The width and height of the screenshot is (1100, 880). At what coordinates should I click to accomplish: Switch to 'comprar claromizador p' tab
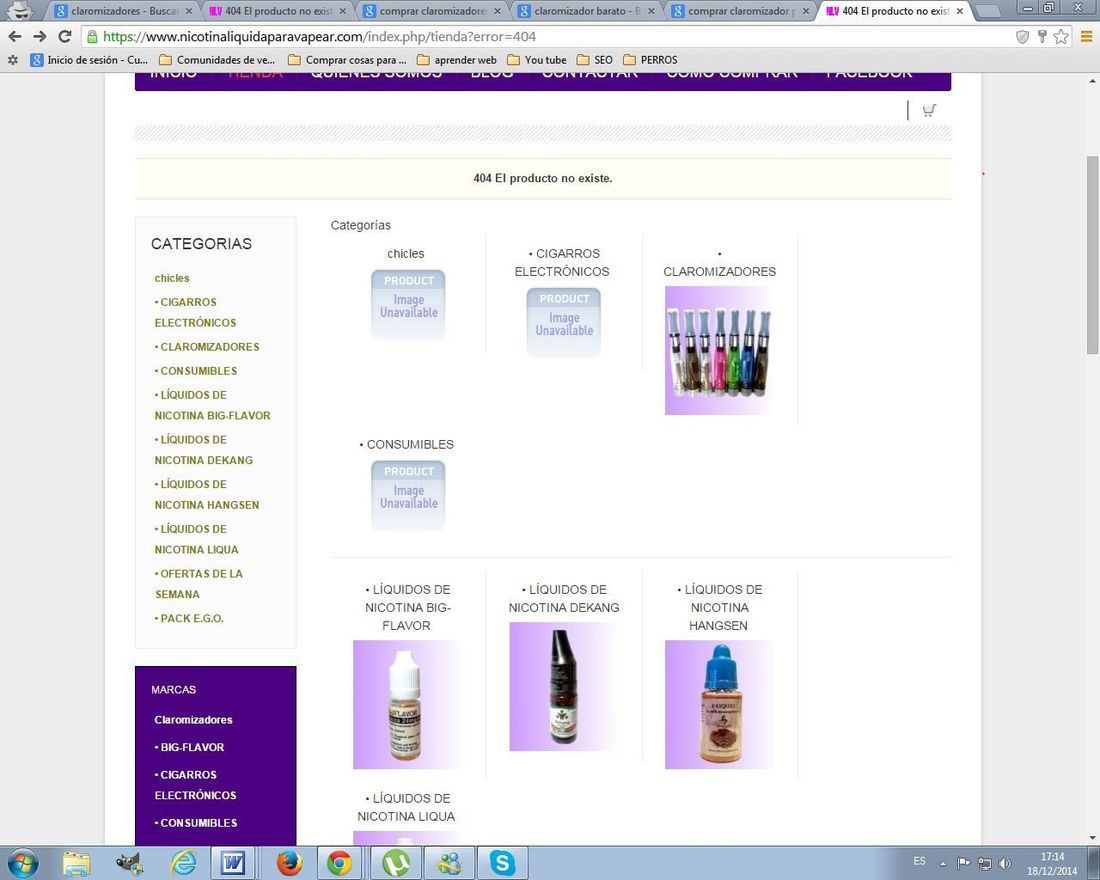point(742,11)
